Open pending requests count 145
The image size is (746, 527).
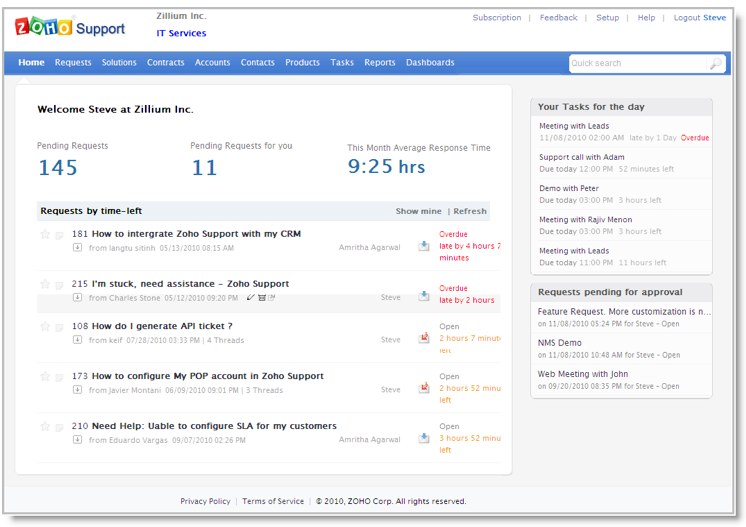(x=58, y=167)
